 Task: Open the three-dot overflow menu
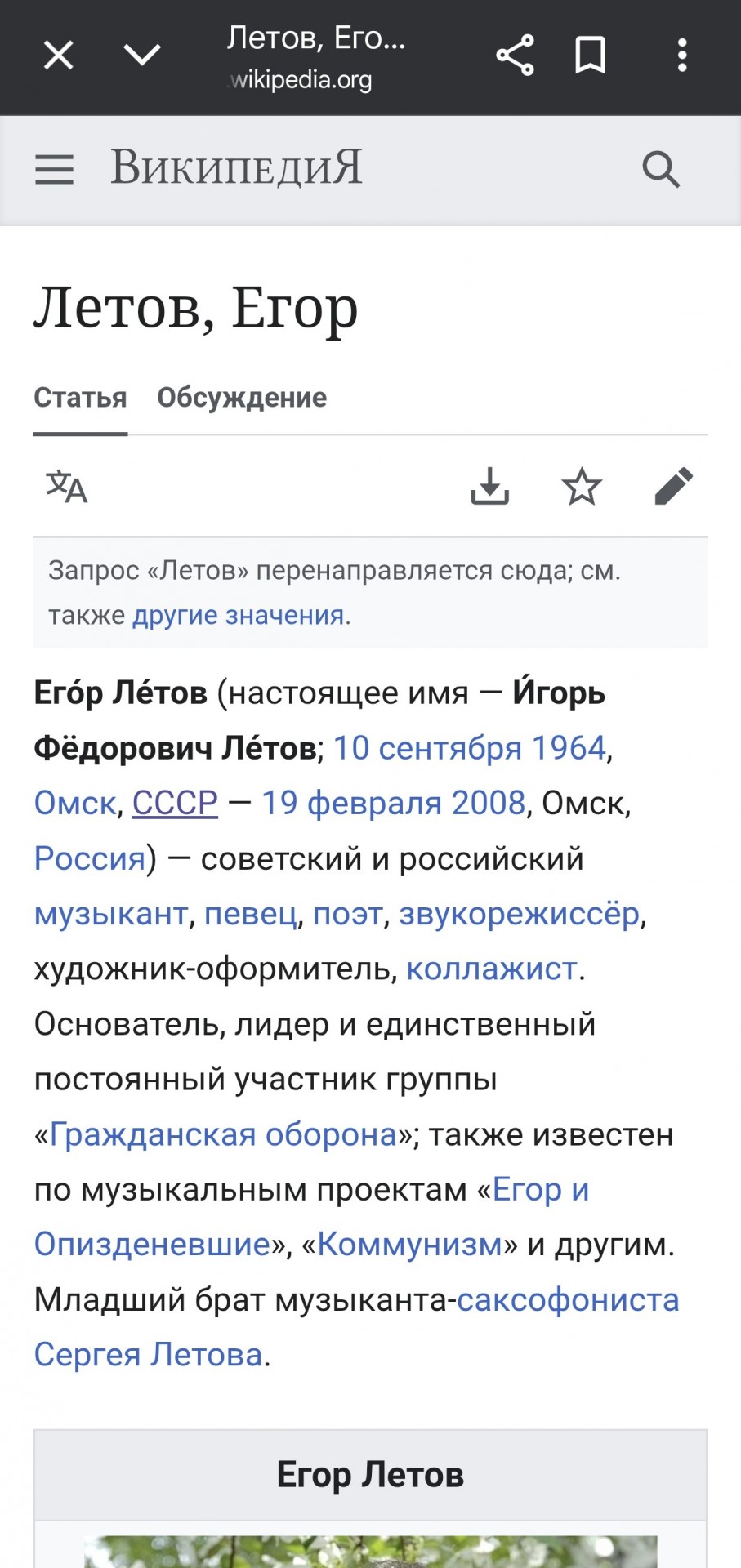(682, 56)
